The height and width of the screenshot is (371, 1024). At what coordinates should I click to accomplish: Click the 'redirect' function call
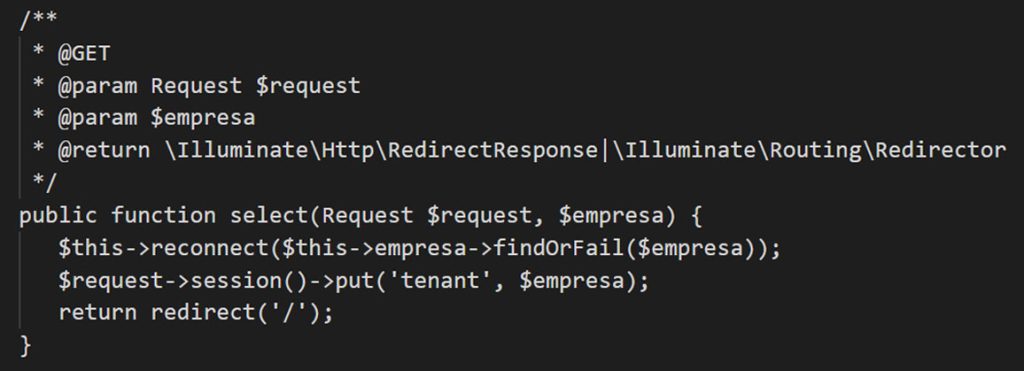(x=203, y=314)
